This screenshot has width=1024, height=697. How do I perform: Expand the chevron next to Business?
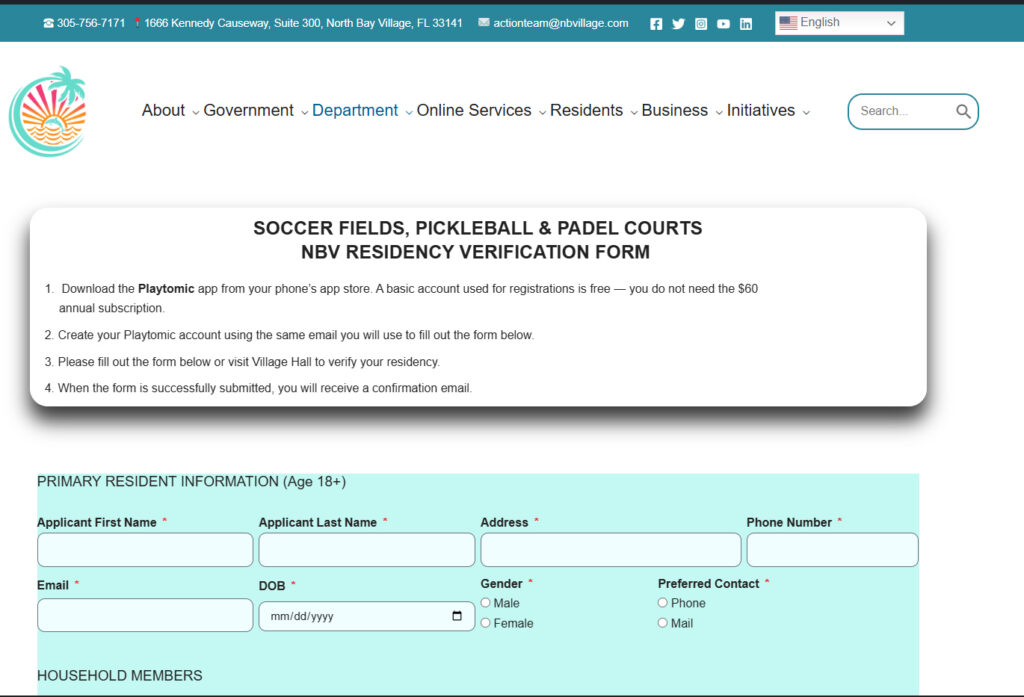click(x=718, y=112)
